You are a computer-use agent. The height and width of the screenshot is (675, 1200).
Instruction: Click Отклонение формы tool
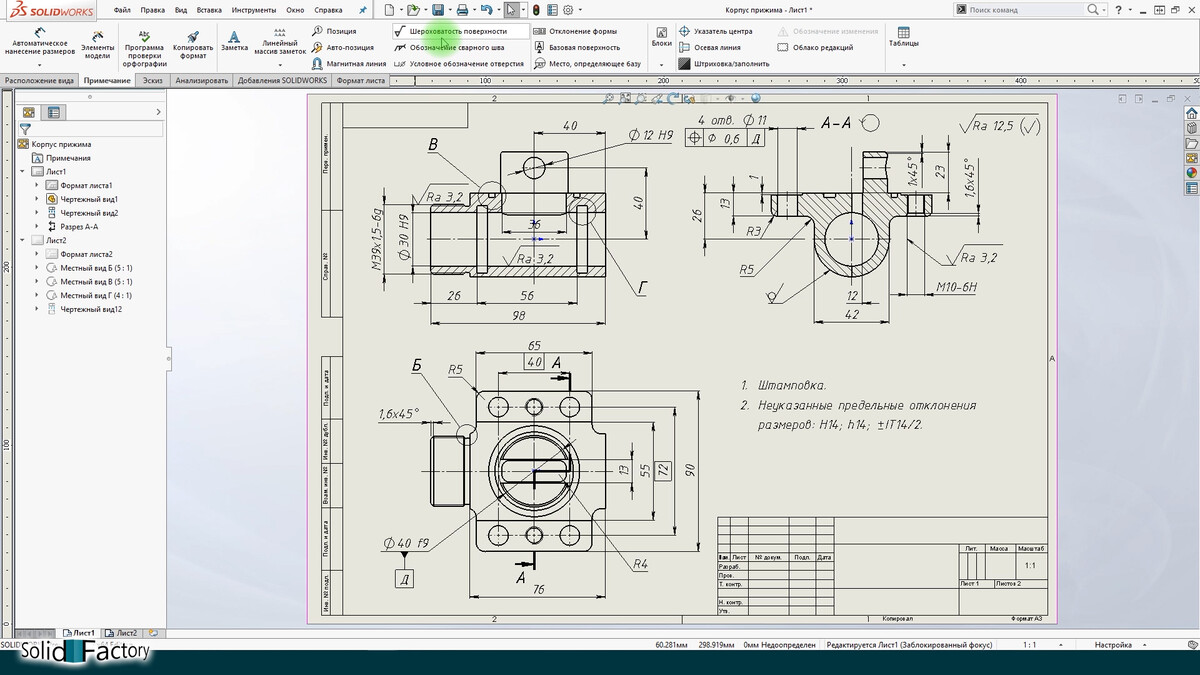coord(575,31)
